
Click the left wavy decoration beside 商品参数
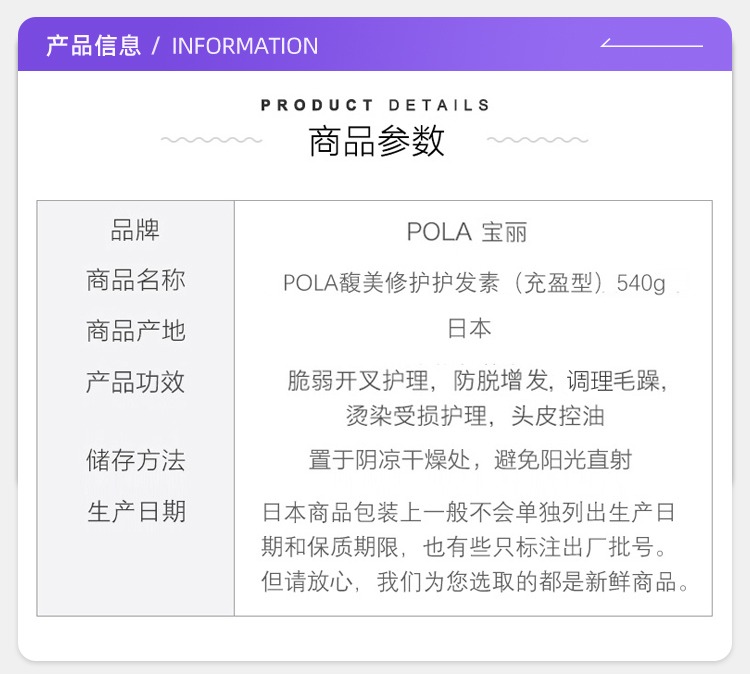coord(211,140)
